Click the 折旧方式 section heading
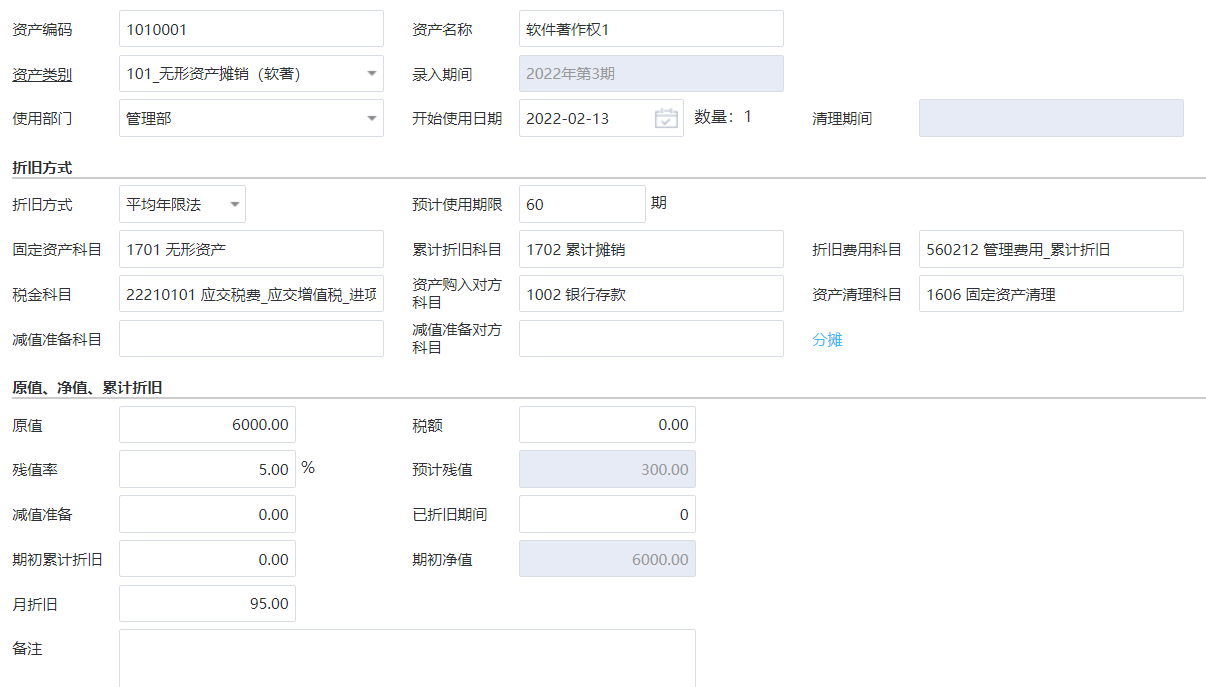 tap(42, 168)
